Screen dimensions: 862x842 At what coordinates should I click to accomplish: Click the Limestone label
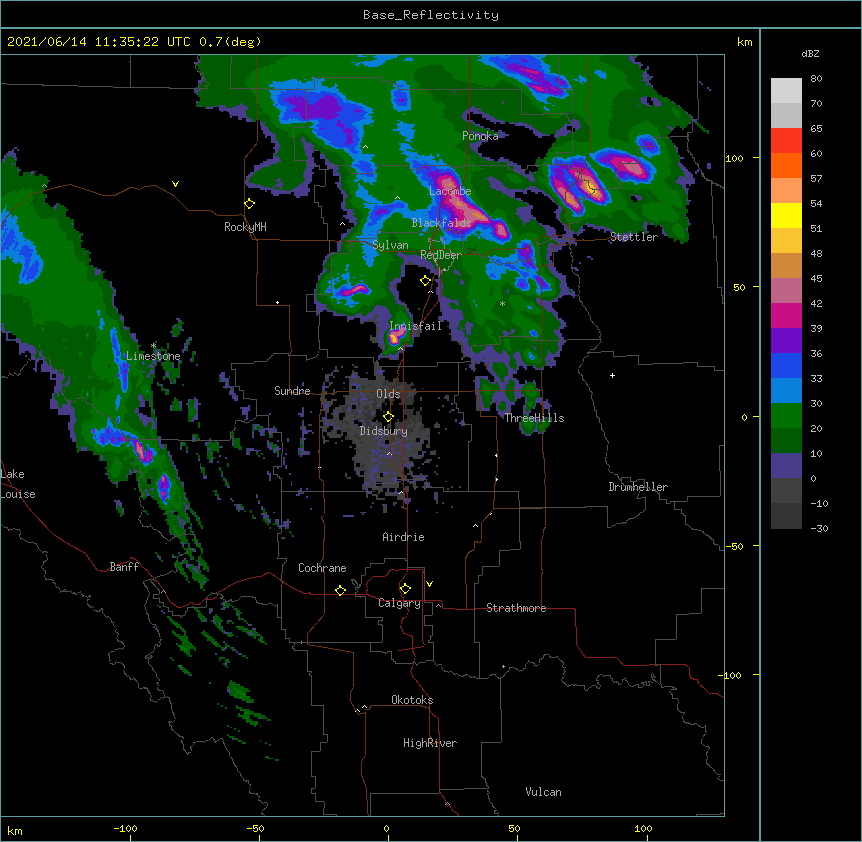click(x=153, y=356)
